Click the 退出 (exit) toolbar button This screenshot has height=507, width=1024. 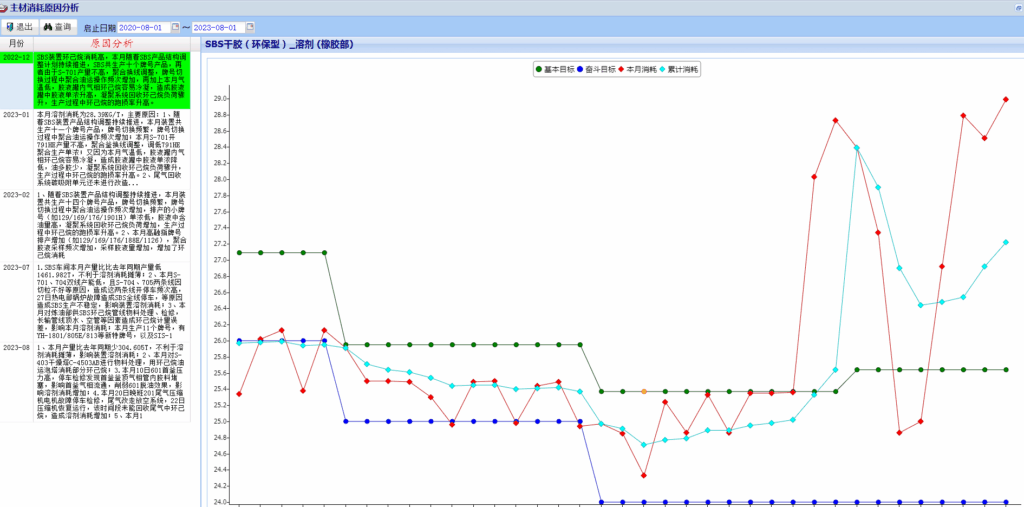20,27
